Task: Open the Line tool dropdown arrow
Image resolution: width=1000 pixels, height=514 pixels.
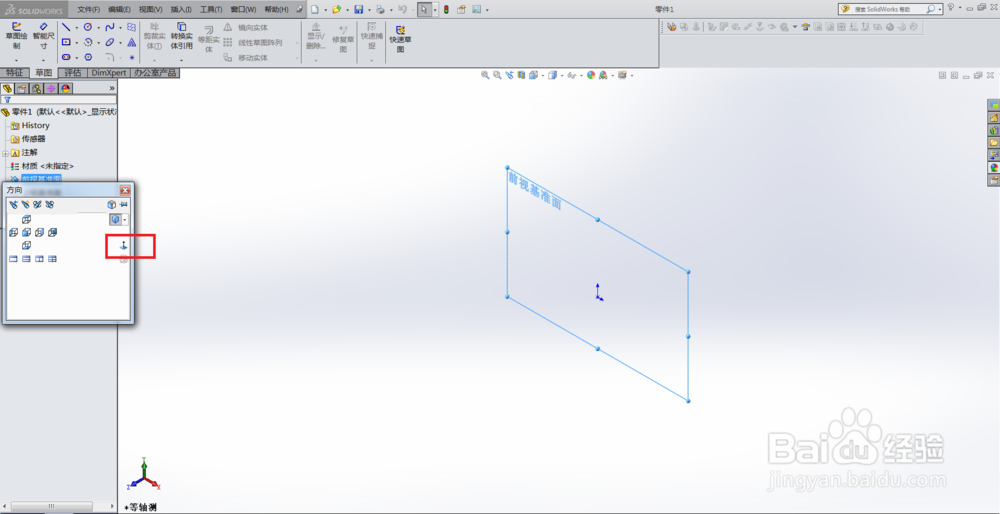Action: 77,28
